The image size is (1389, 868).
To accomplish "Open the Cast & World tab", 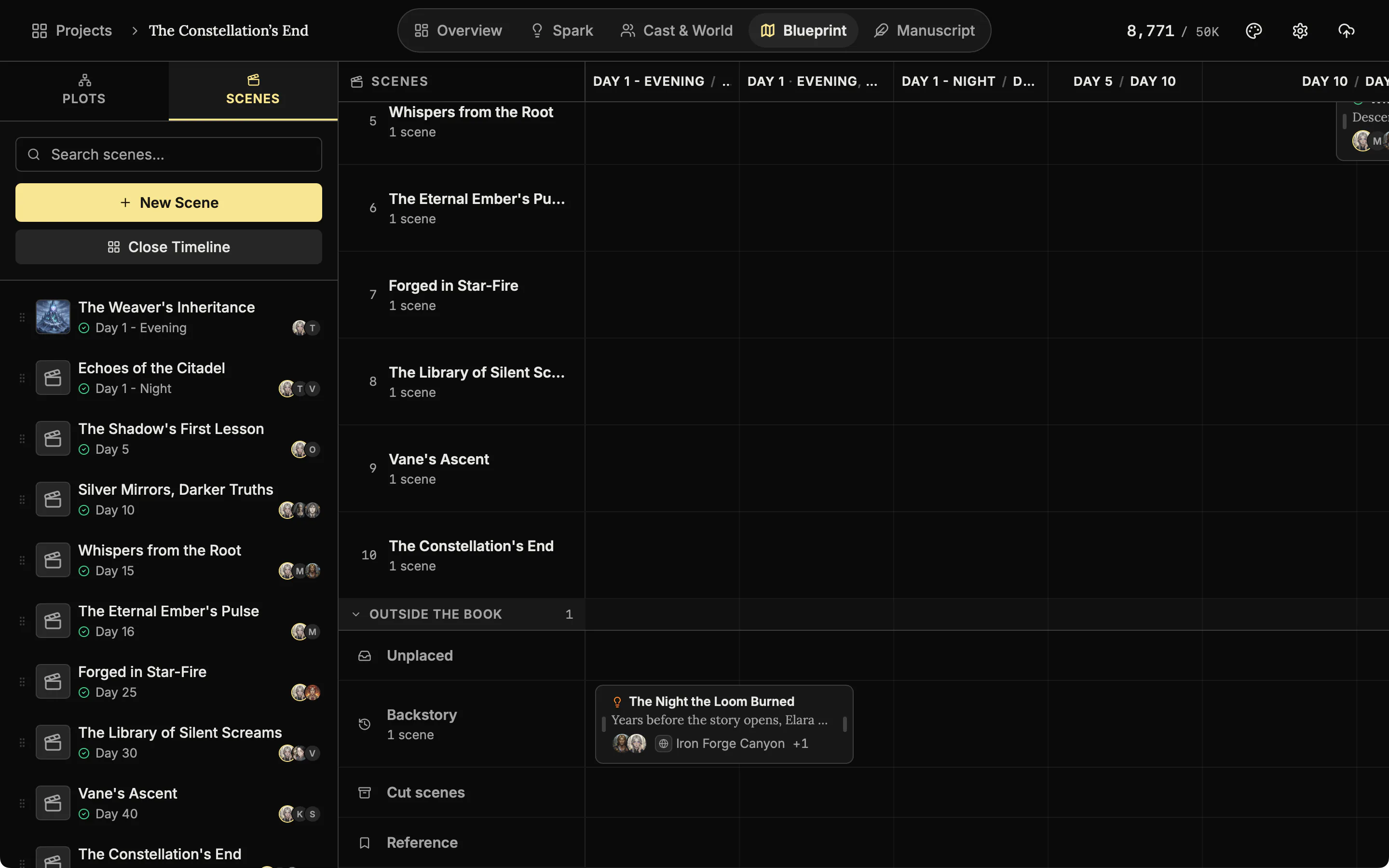I will 677,30.
